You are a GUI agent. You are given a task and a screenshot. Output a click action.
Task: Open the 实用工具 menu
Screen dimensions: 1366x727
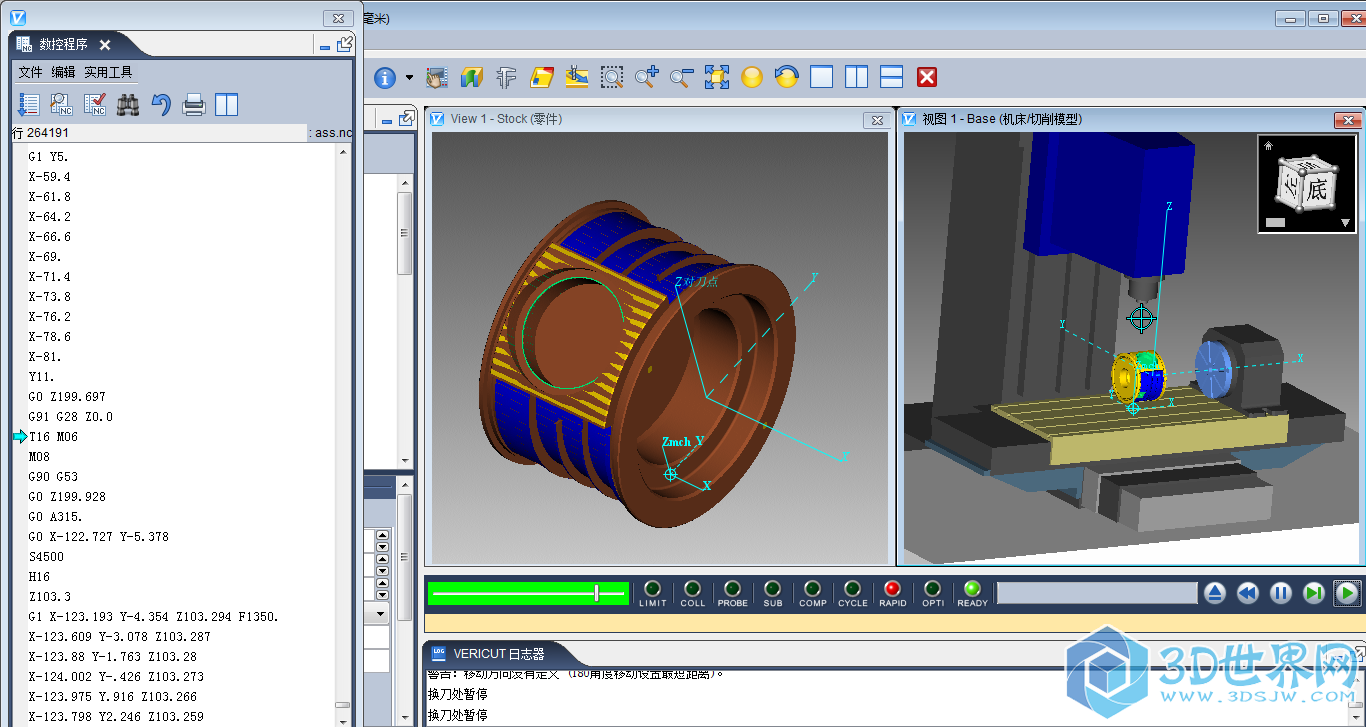(x=108, y=72)
